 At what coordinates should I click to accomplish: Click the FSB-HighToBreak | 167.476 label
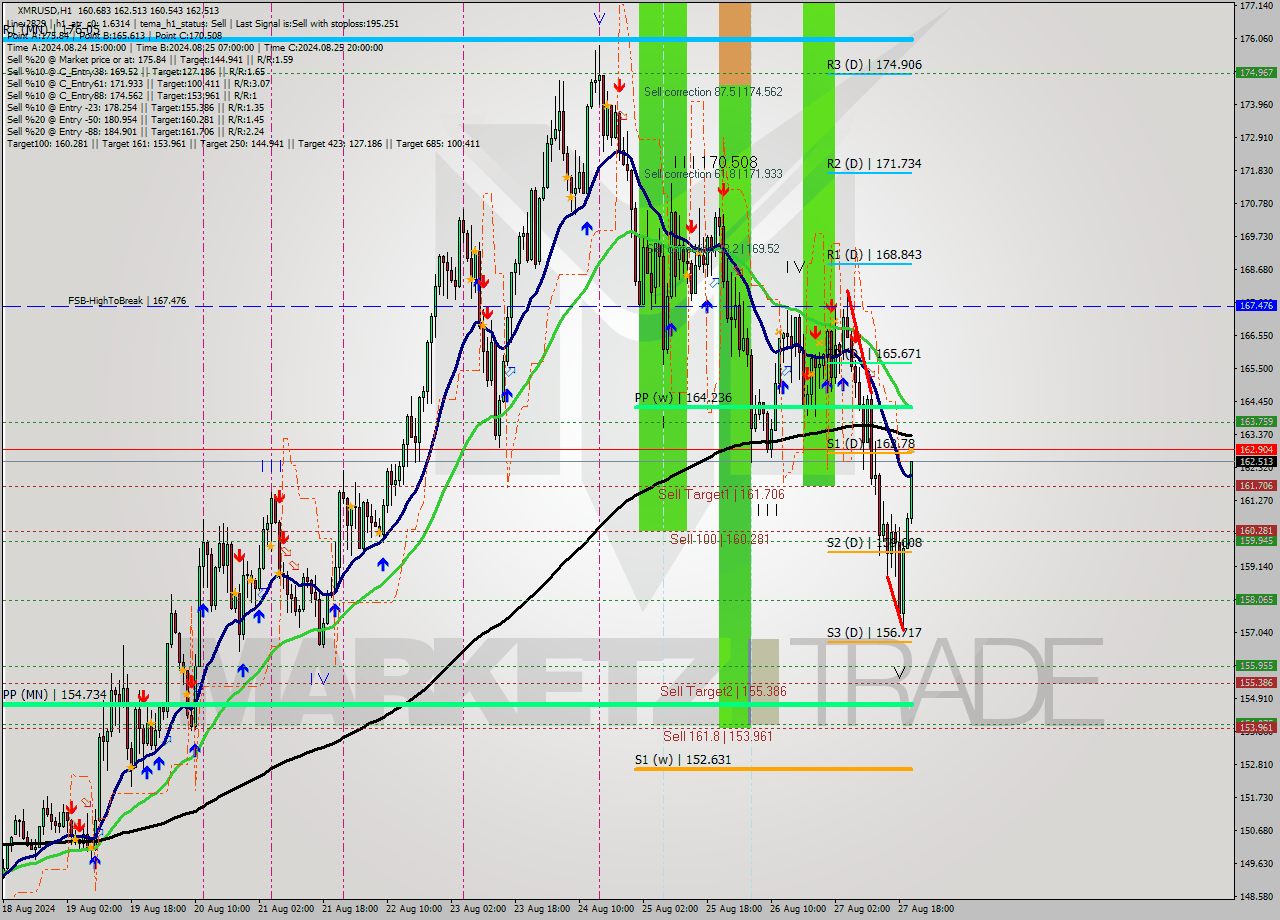pos(127,300)
